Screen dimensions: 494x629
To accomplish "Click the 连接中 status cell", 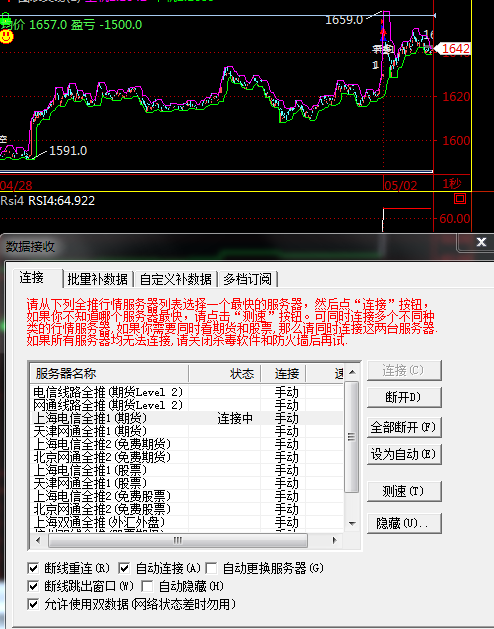I will 235,418.
